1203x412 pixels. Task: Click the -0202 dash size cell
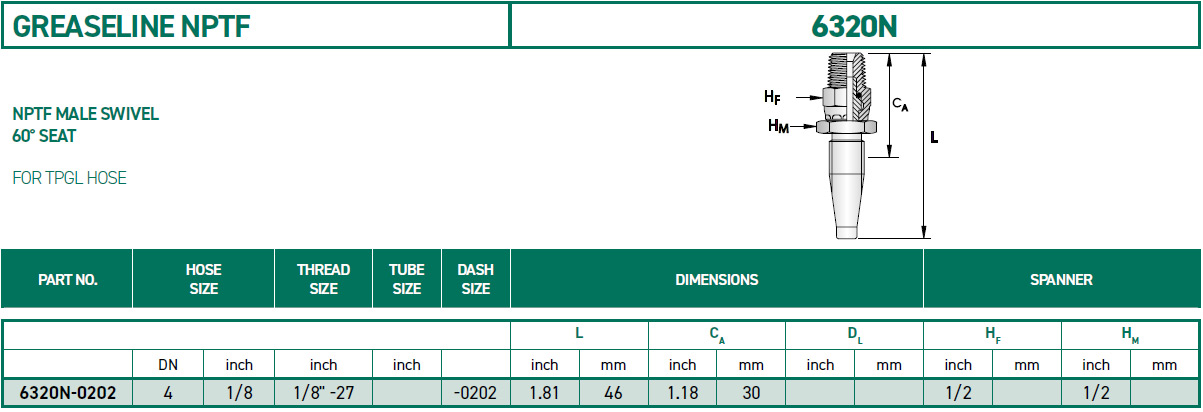pyautogui.click(x=475, y=394)
